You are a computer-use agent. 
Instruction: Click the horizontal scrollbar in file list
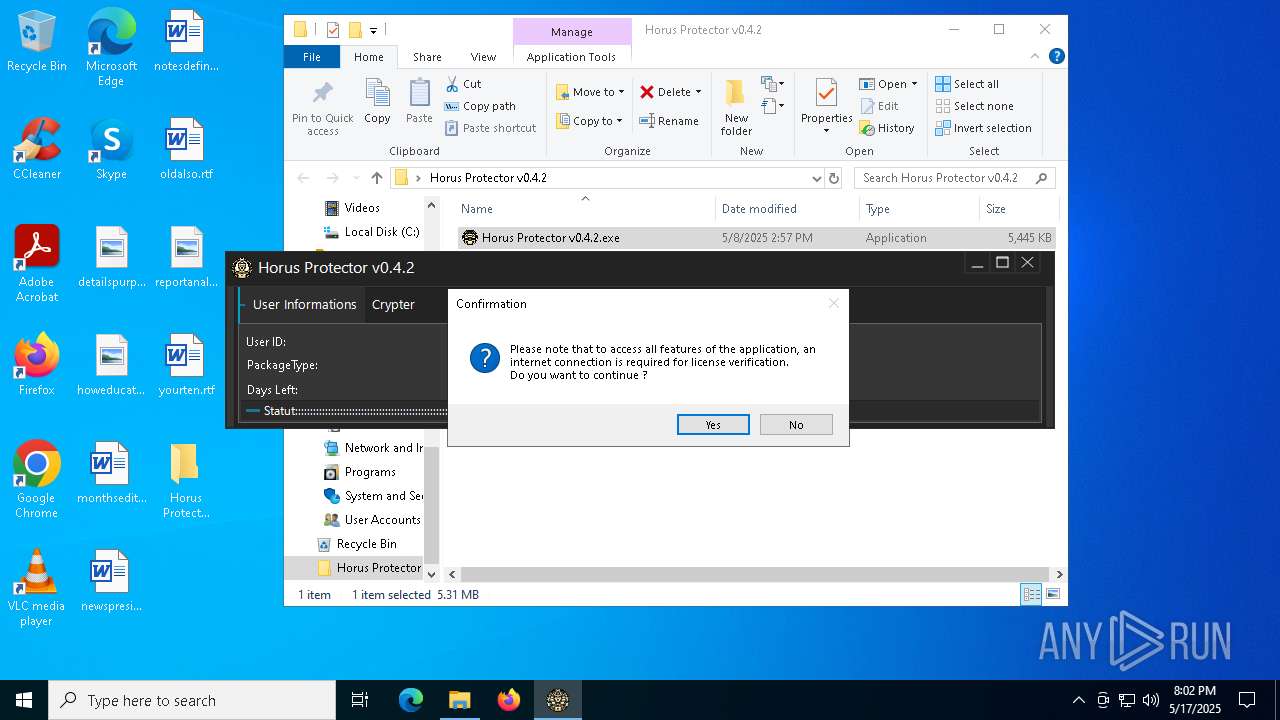[755, 574]
